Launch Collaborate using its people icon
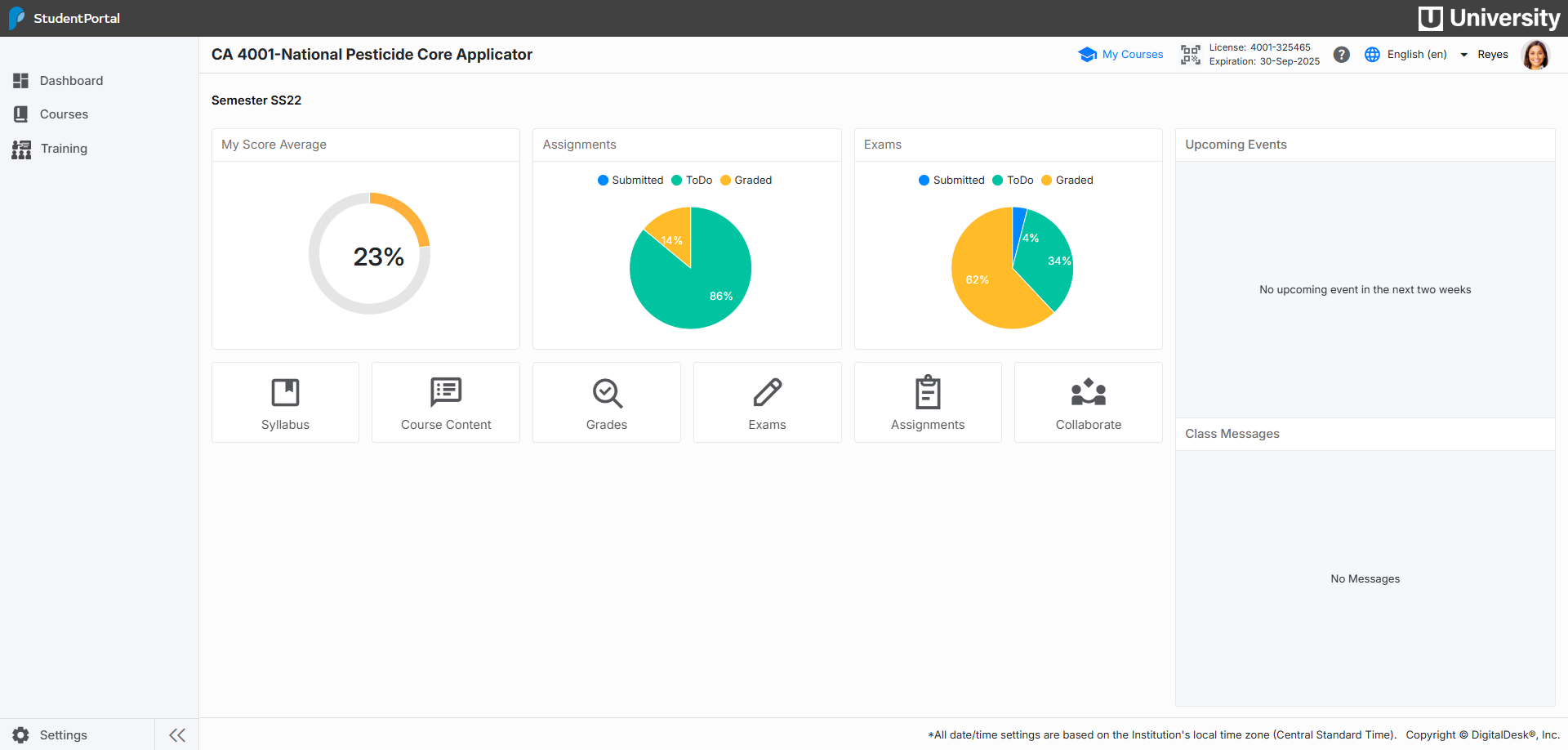This screenshot has width=1568, height=750. pos(1088,392)
